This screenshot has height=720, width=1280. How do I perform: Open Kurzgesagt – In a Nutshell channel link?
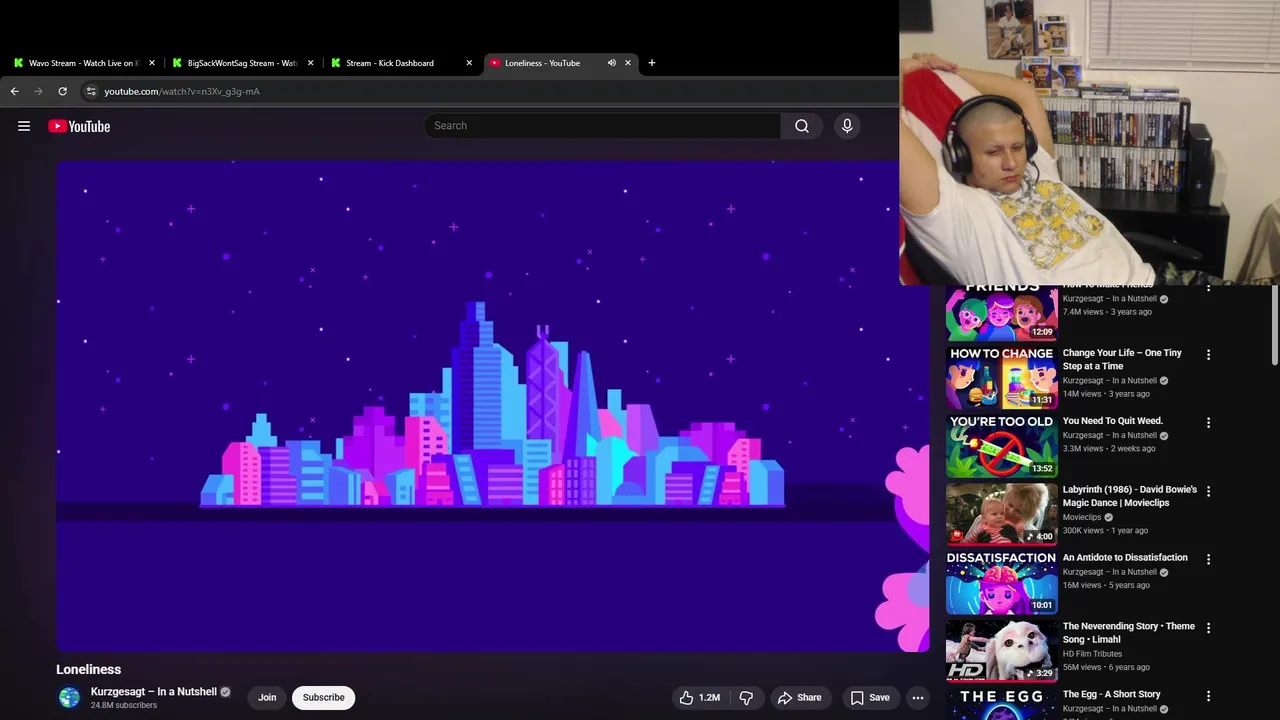pyautogui.click(x=154, y=692)
